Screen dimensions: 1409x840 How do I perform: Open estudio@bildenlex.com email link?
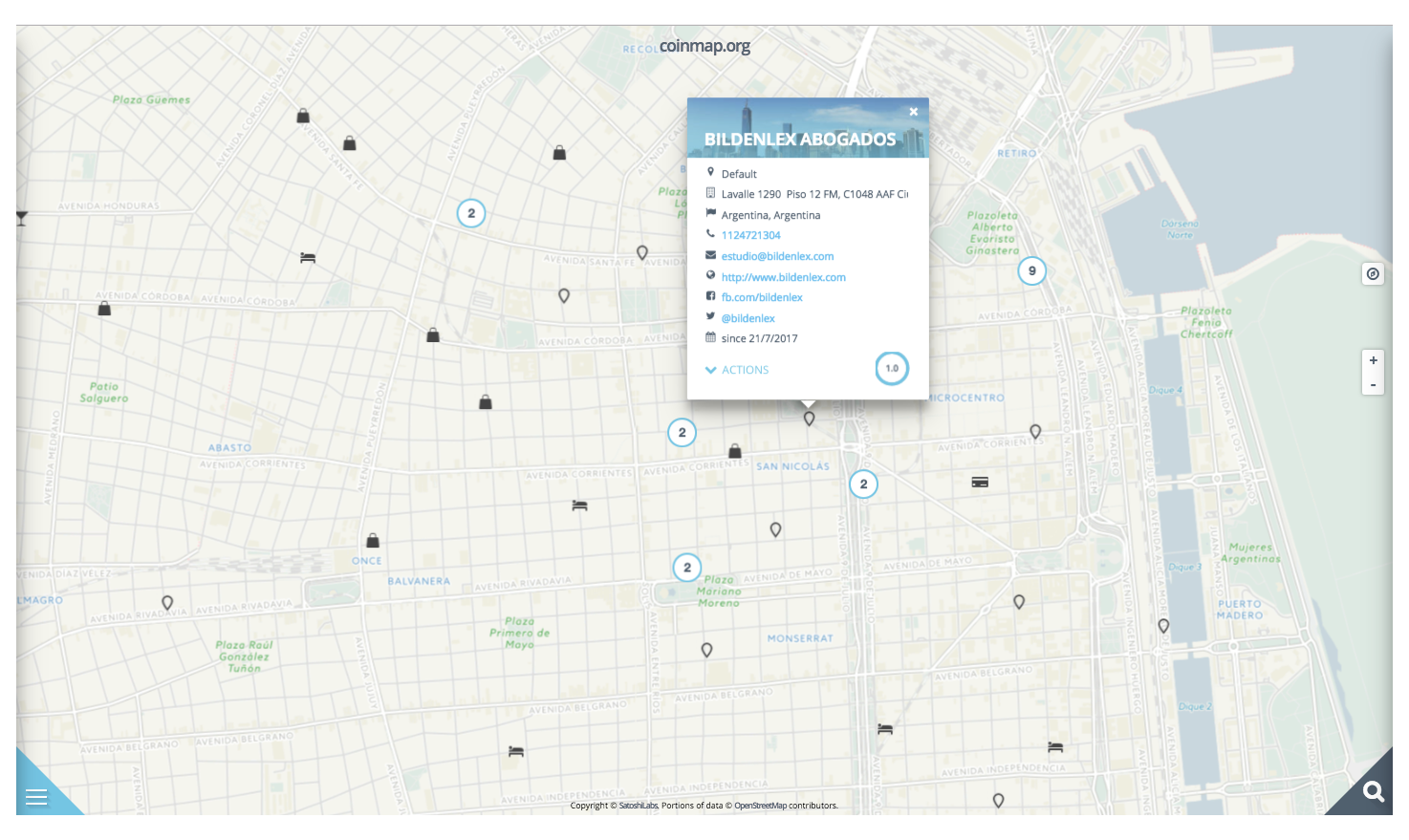[777, 256]
